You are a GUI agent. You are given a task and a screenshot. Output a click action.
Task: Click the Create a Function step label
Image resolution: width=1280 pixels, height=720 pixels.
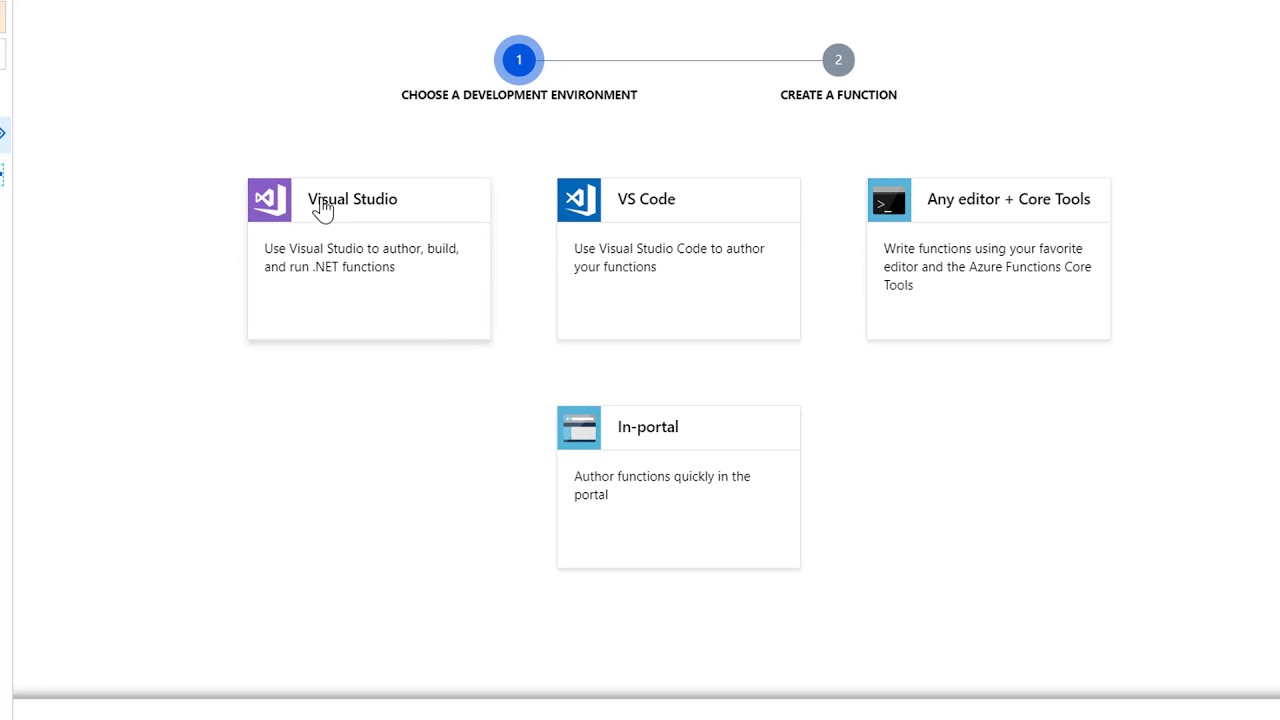(838, 95)
